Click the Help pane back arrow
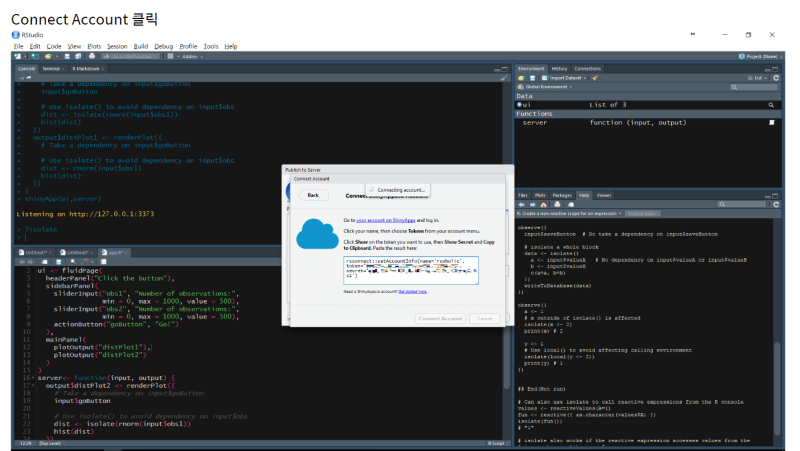 [x=521, y=204]
